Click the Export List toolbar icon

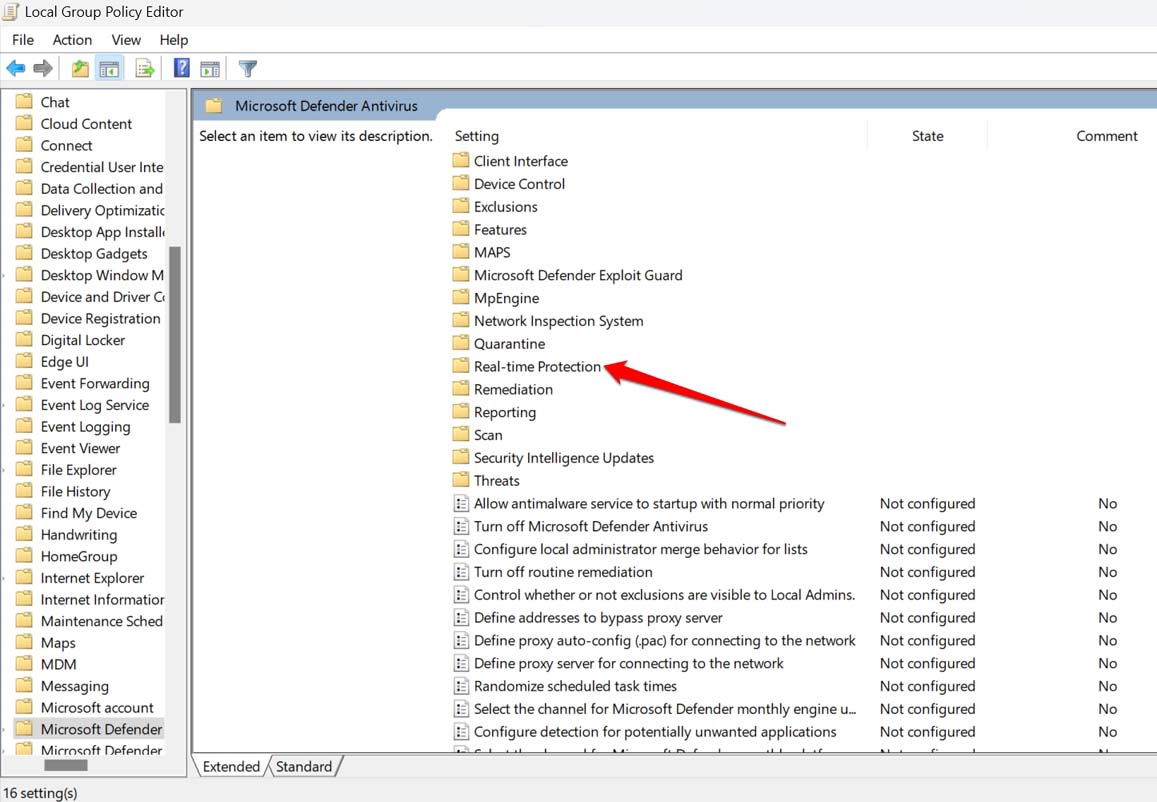click(x=145, y=69)
